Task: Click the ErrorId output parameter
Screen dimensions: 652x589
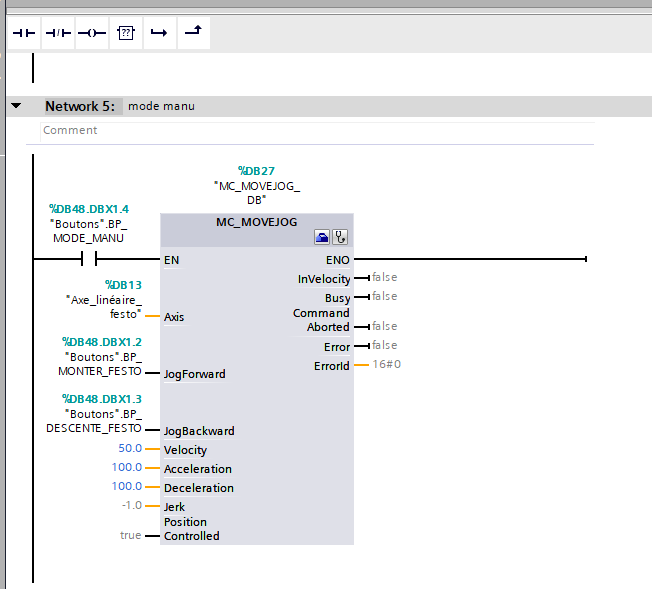Action: 331,366
